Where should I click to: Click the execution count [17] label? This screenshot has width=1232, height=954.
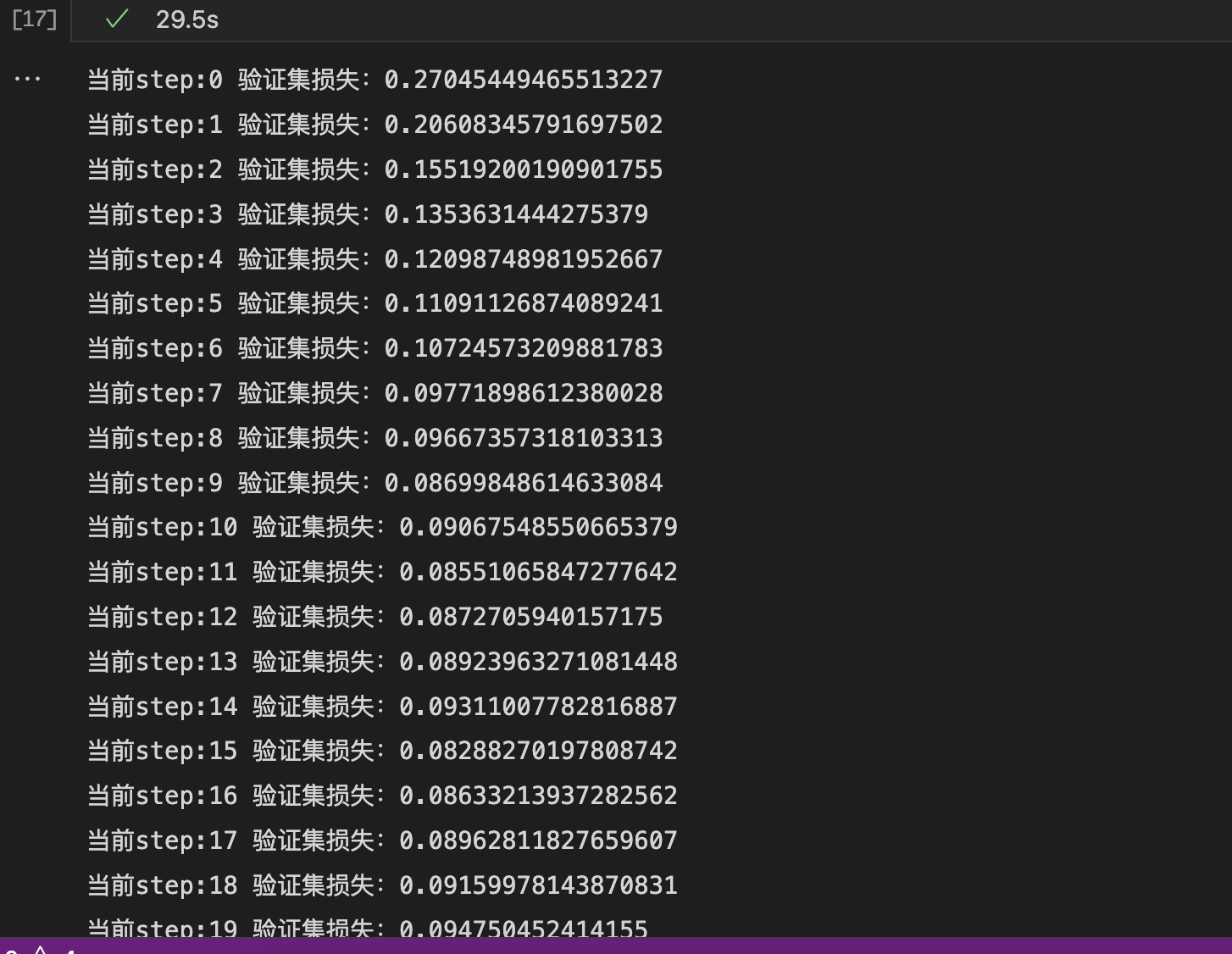[x=33, y=19]
